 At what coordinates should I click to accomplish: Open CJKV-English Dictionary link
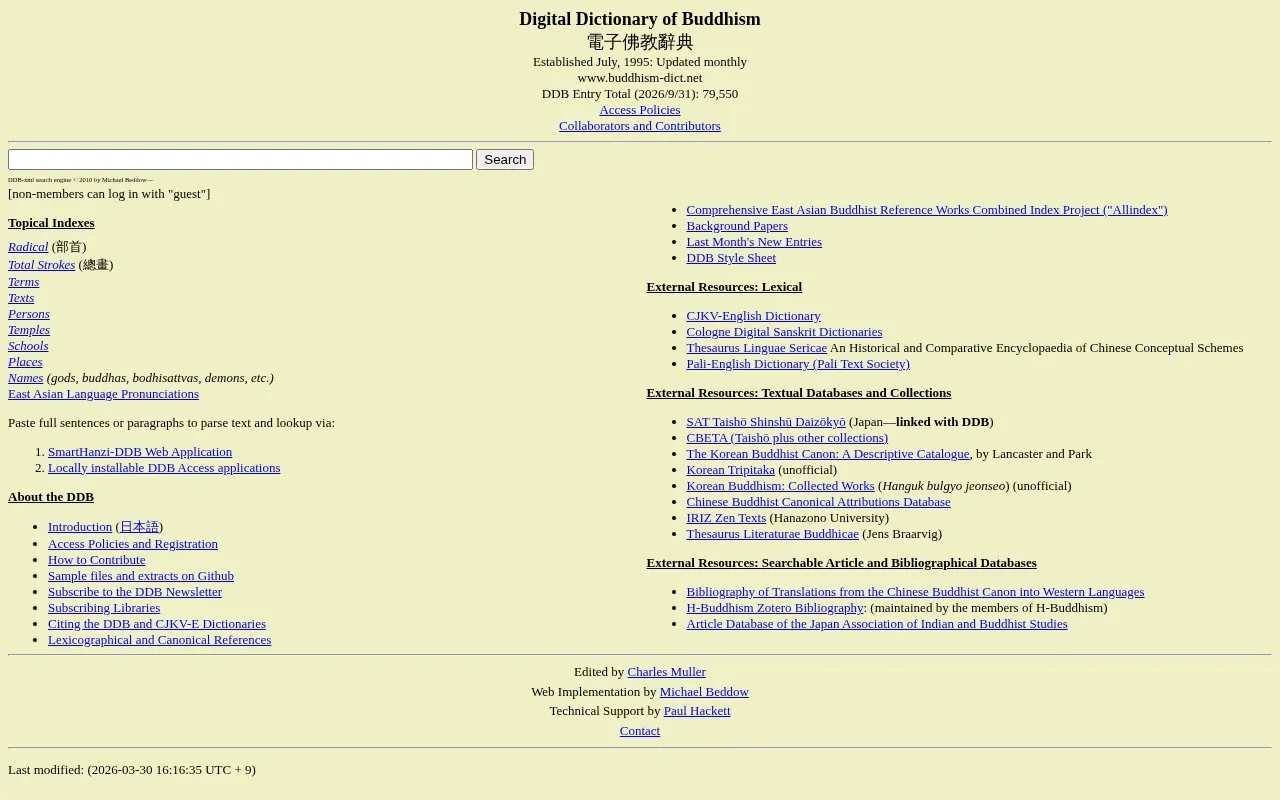click(753, 316)
